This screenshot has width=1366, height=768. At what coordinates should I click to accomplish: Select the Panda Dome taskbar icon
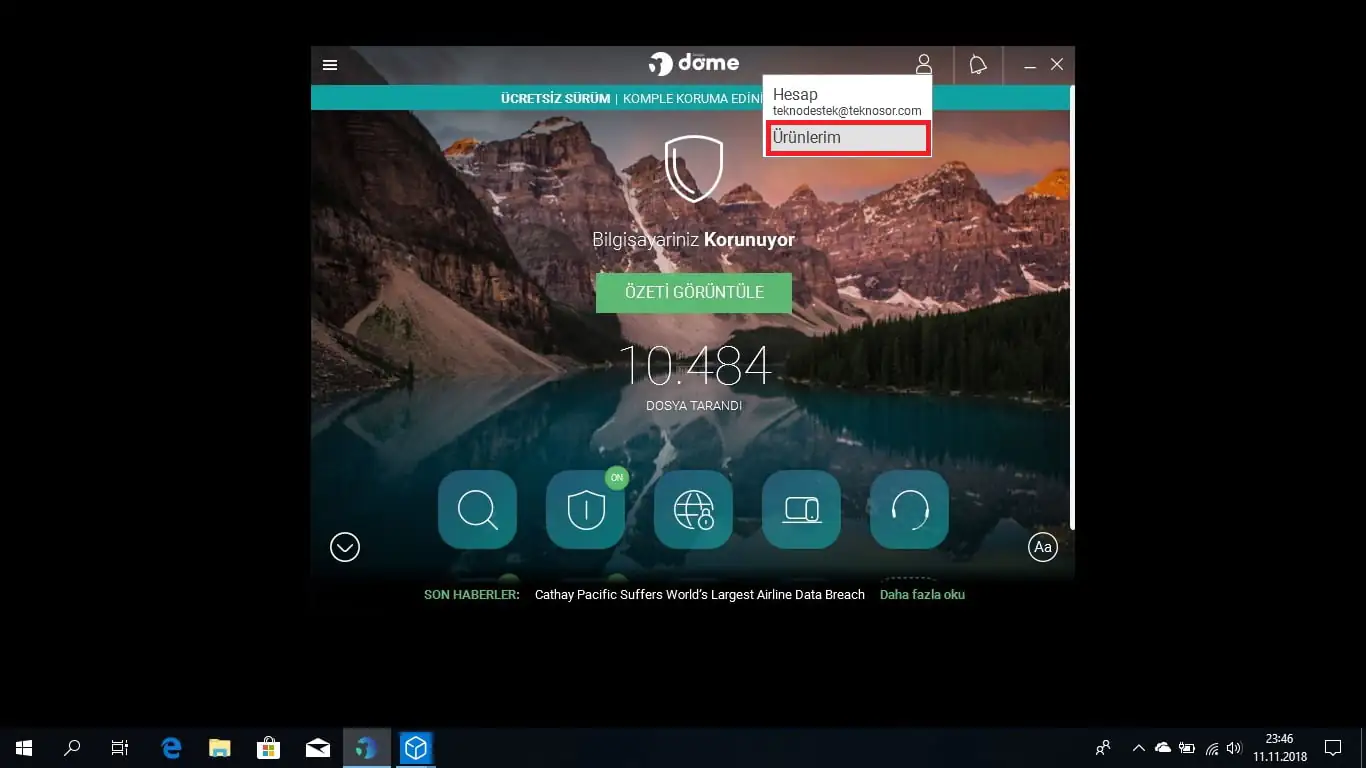pyautogui.click(x=367, y=748)
